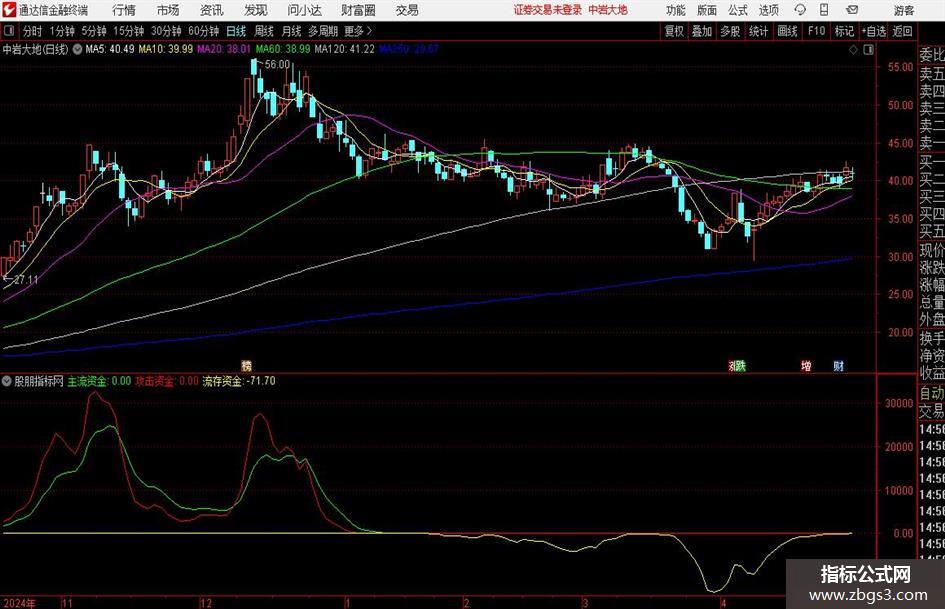This screenshot has width=945, height=609.
Task: Click the 财 marker on chart
Action: [838, 365]
